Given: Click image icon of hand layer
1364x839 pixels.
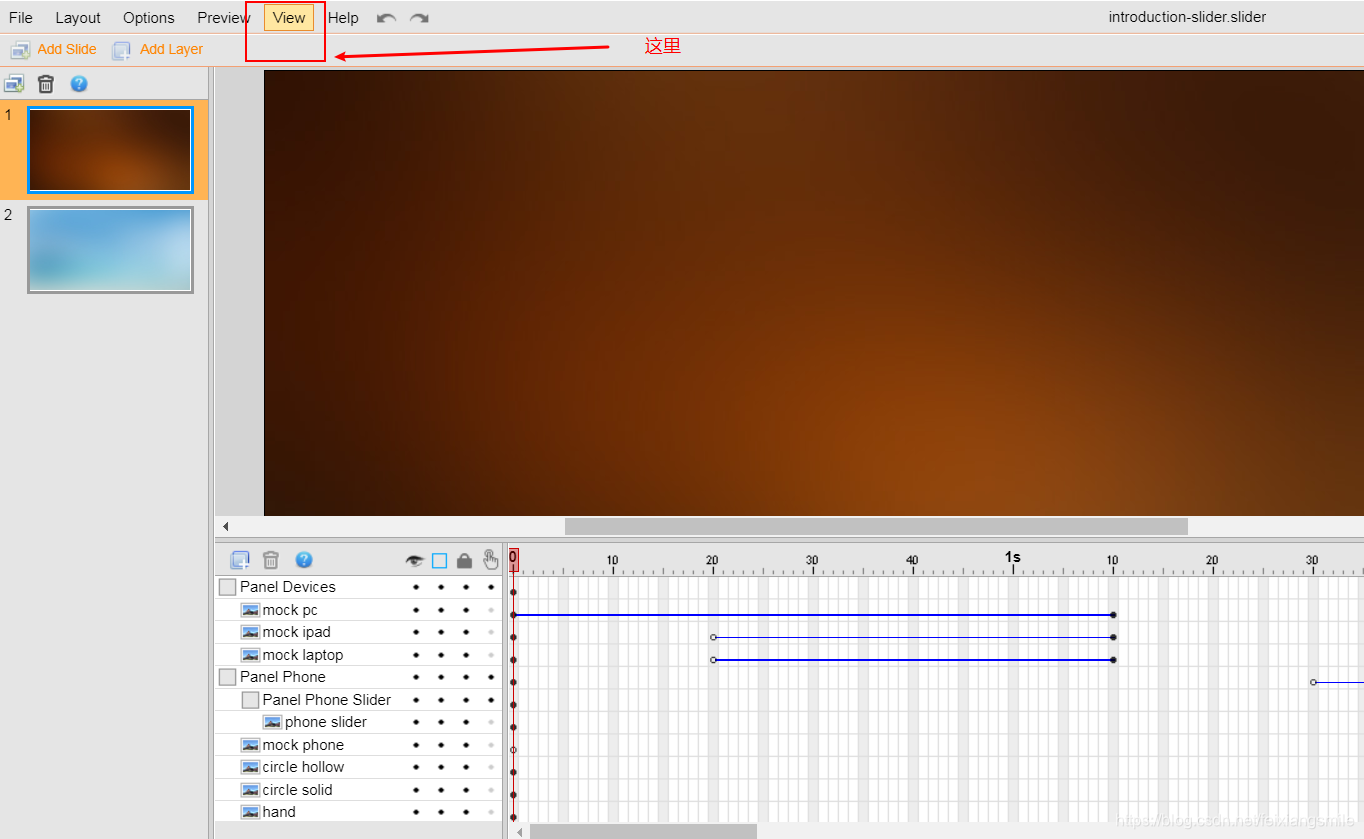Looking at the screenshot, I should coord(250,812).
